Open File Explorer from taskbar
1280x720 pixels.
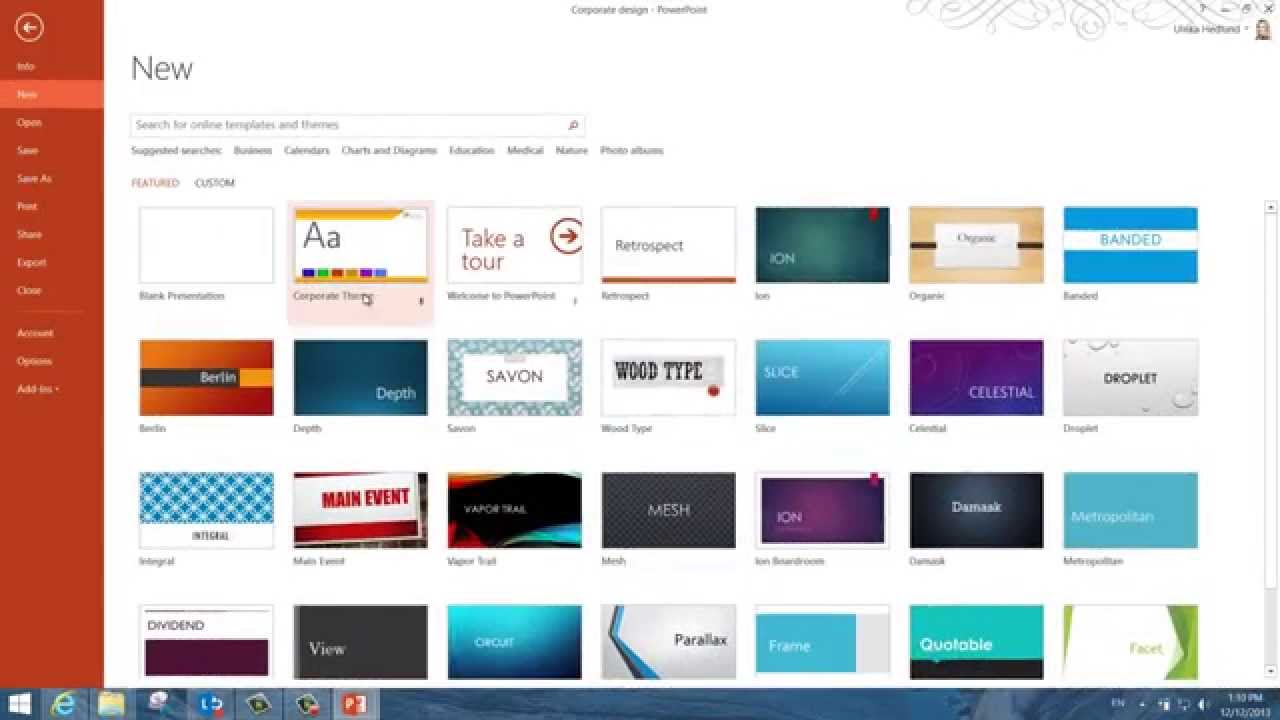[111, 704]
